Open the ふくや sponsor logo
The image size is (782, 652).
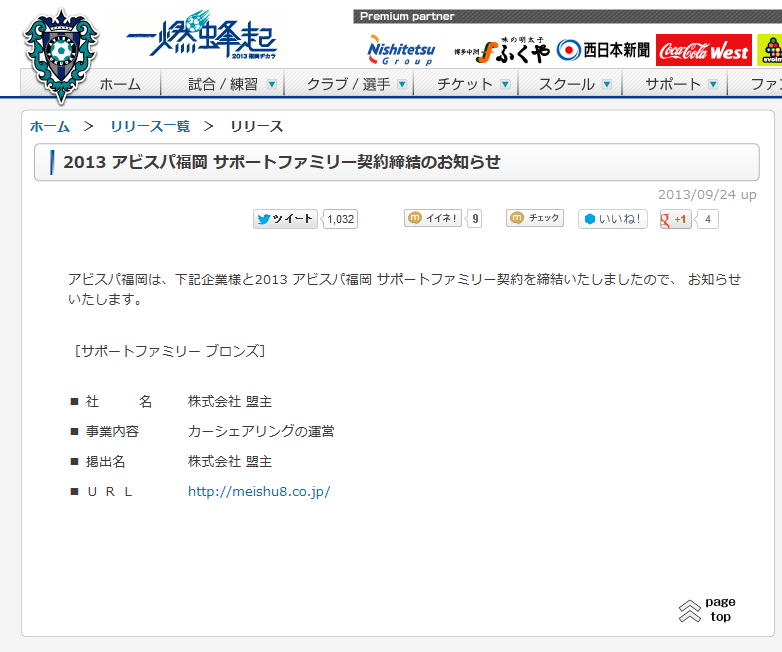(502, 50)
